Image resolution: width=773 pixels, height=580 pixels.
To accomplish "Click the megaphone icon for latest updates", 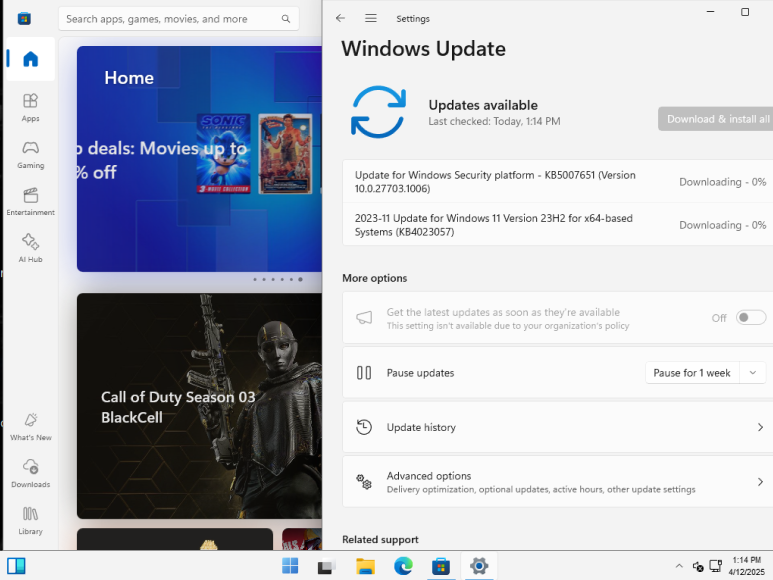I will coord(364,318).
